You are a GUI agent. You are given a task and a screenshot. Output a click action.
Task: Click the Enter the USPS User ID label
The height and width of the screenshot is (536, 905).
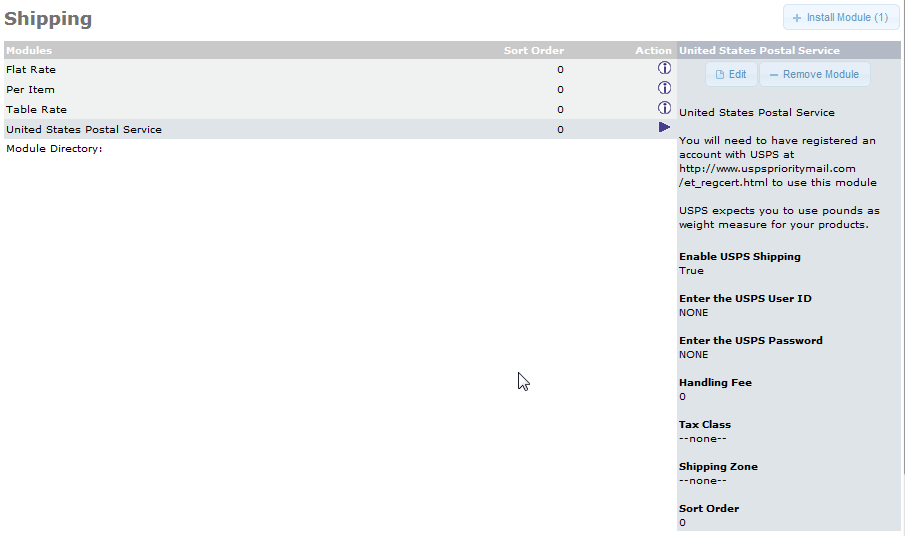click(745, 298)
